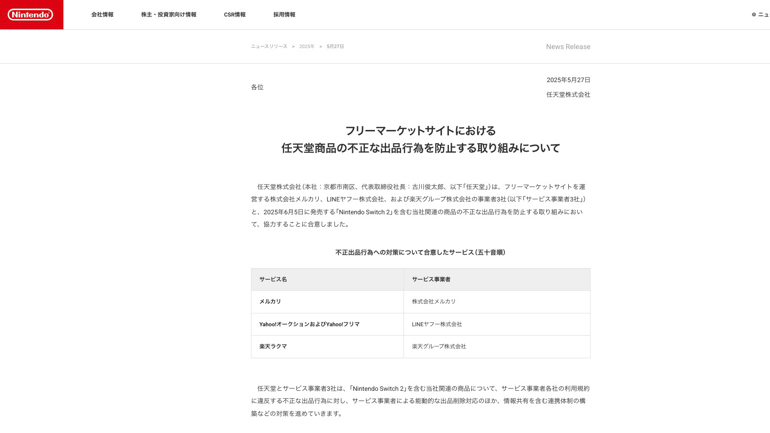Click the 5月27日 breadcrumb item
770x433 pixels.
[335, 47]
